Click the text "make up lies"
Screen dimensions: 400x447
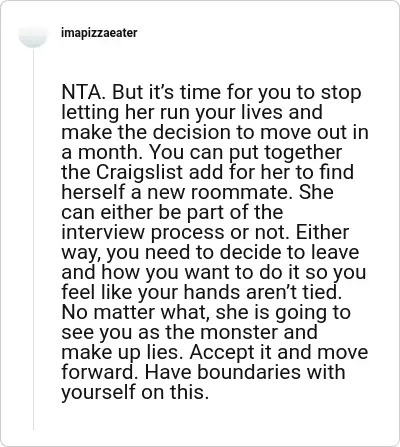[122, 352]
